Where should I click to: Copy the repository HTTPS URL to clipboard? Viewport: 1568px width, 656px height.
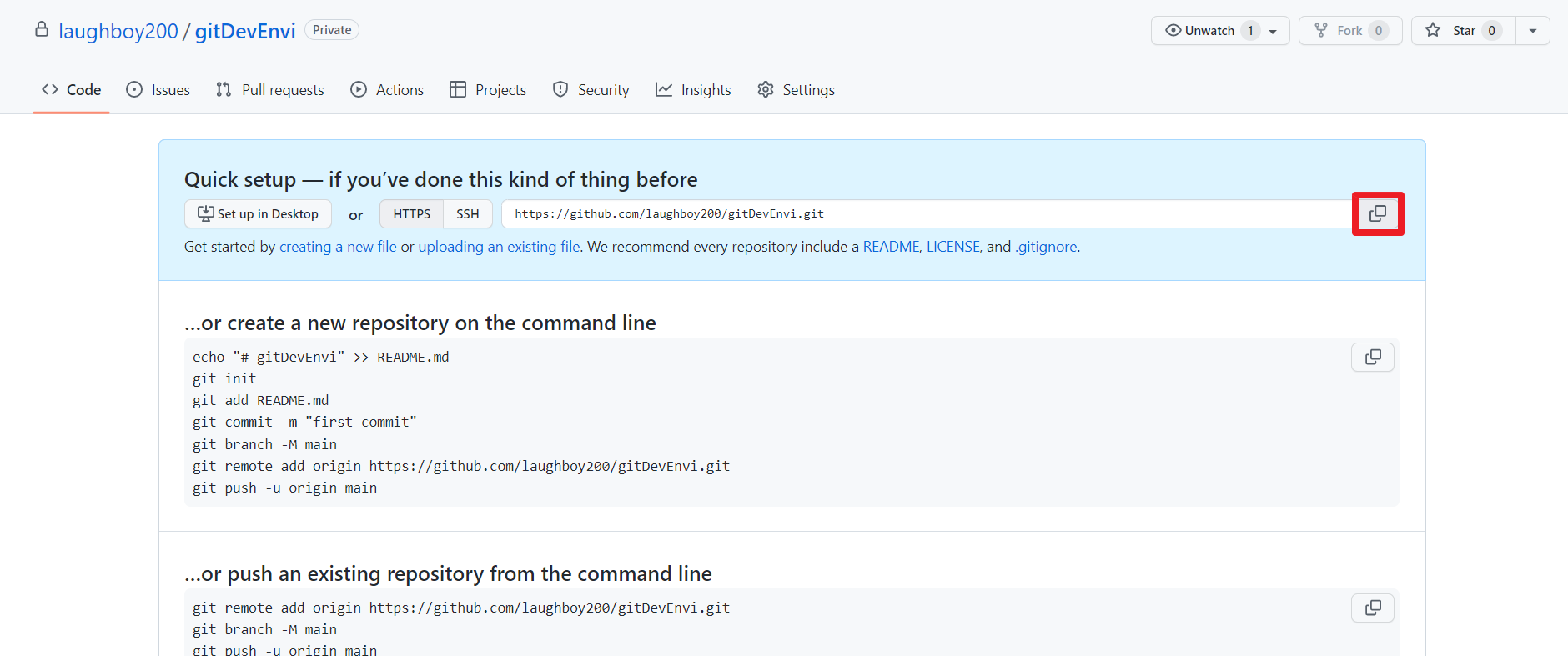click(1378, 213)
